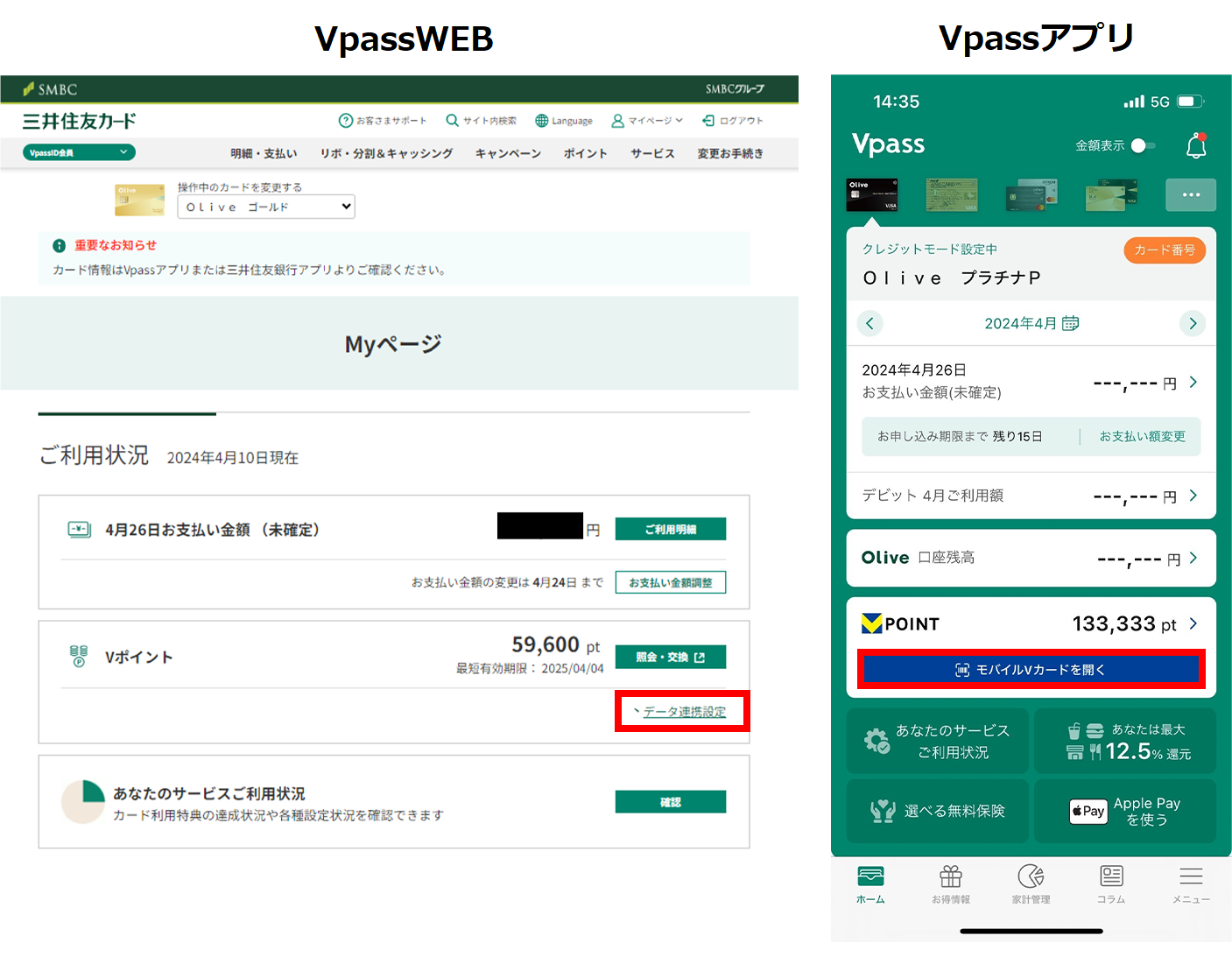Select the second green card thumbnail
Viewport: 1232px width, 957px height.
coord(952,194)
